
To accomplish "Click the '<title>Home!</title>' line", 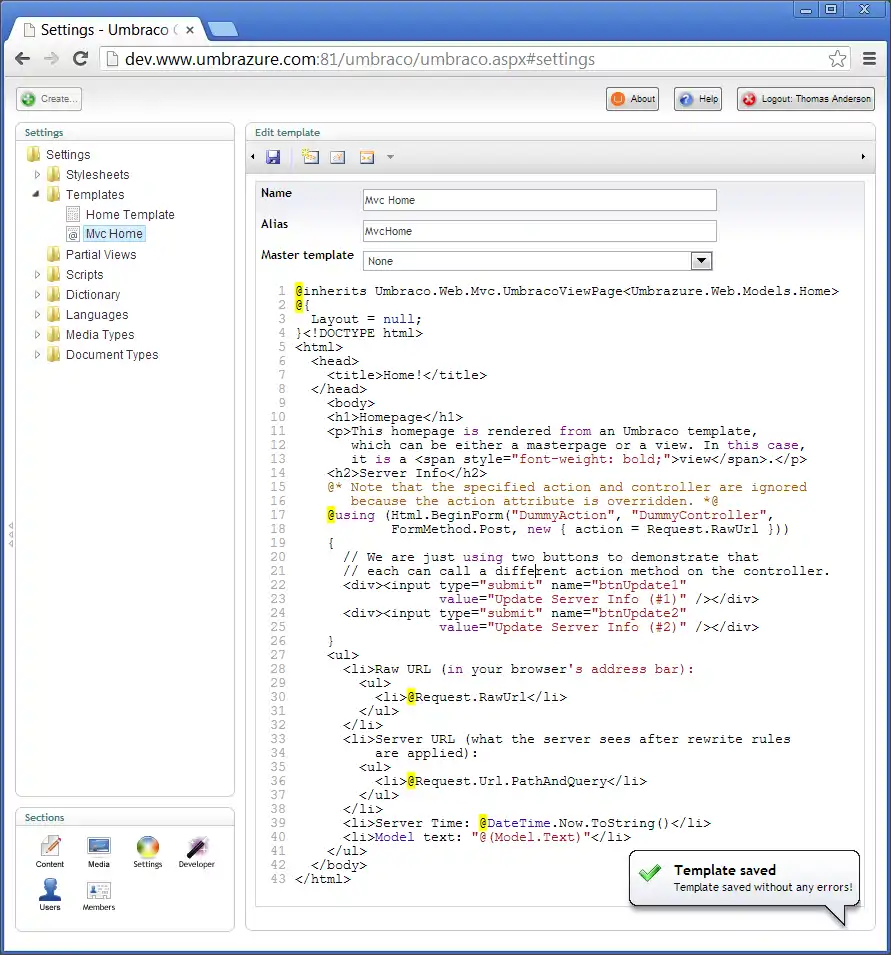I will tap(407, 375).
